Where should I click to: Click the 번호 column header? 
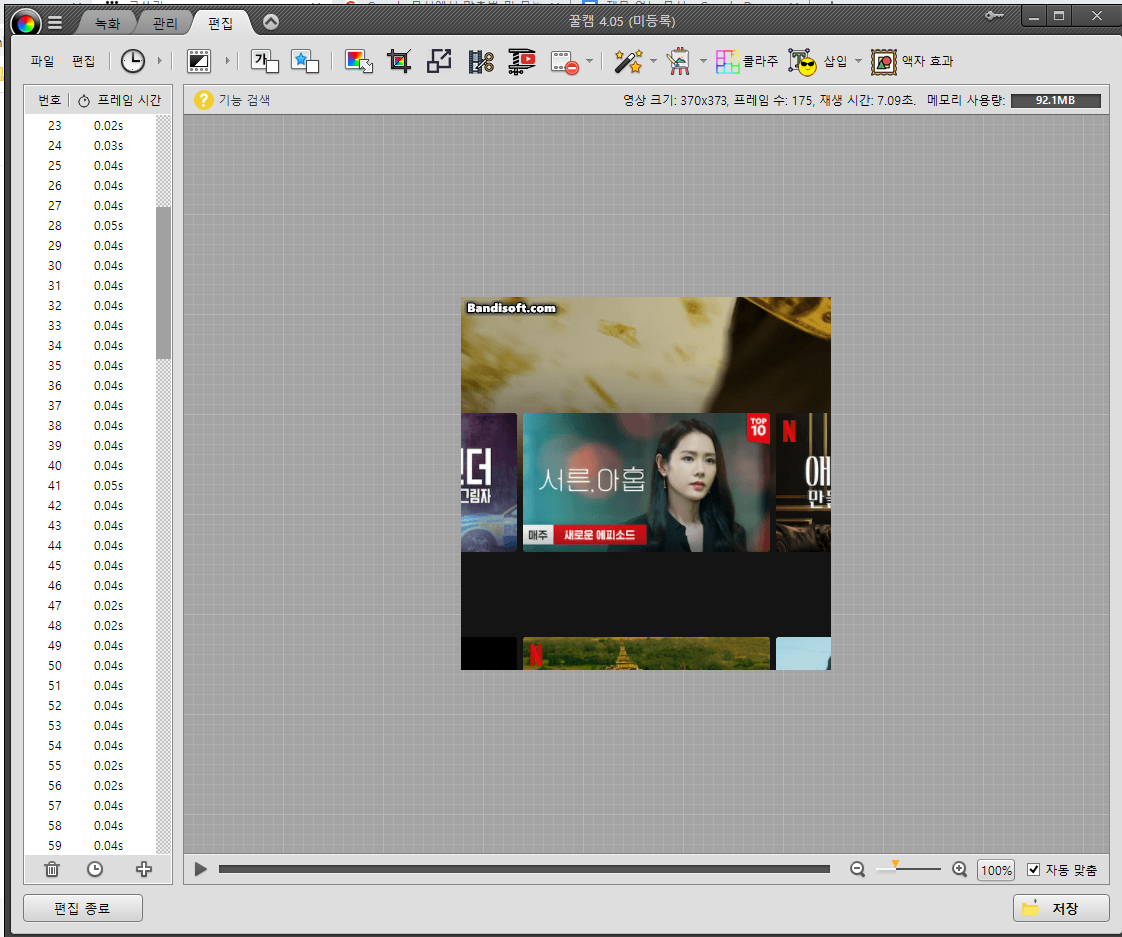tap(49, 100)
